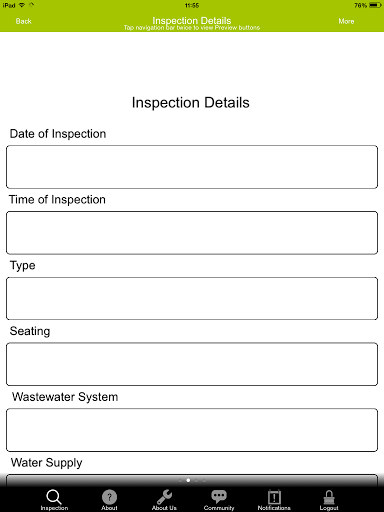Select the Water Supply field

click(192, 480)
